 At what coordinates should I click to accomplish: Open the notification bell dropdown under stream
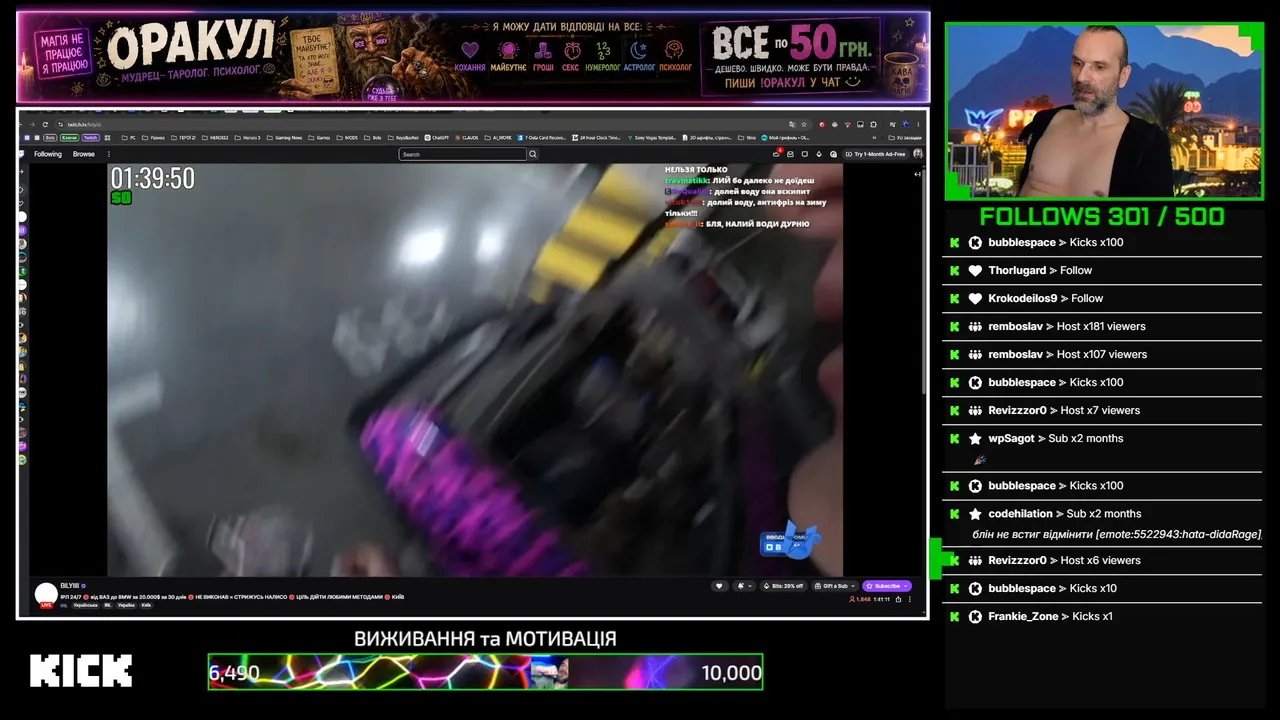click(x=743, y=586)
